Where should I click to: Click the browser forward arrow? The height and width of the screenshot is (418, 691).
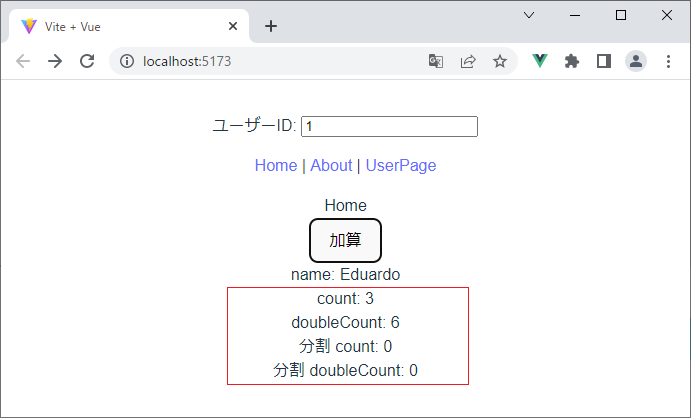[55, 61]
